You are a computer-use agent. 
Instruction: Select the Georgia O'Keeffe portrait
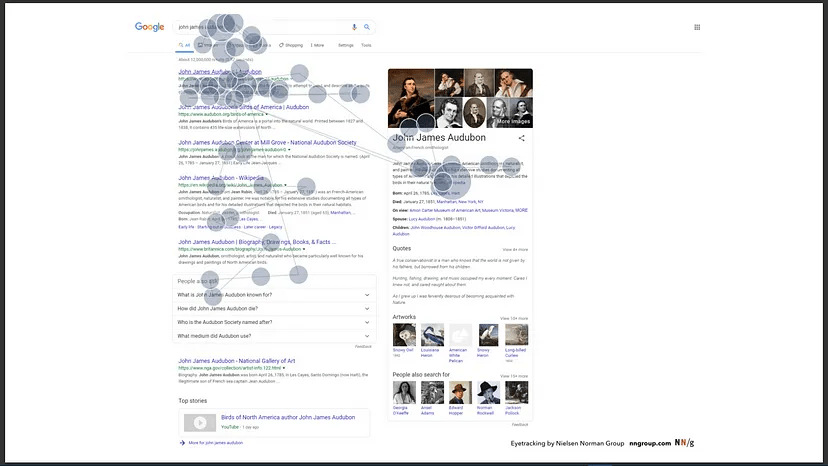pos(404,393)
